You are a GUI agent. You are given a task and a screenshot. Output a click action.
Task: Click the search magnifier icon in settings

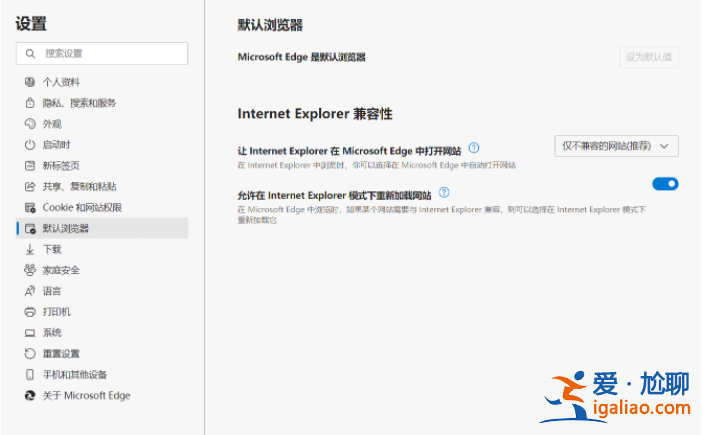pyautogui.click(x=30, y=54)
